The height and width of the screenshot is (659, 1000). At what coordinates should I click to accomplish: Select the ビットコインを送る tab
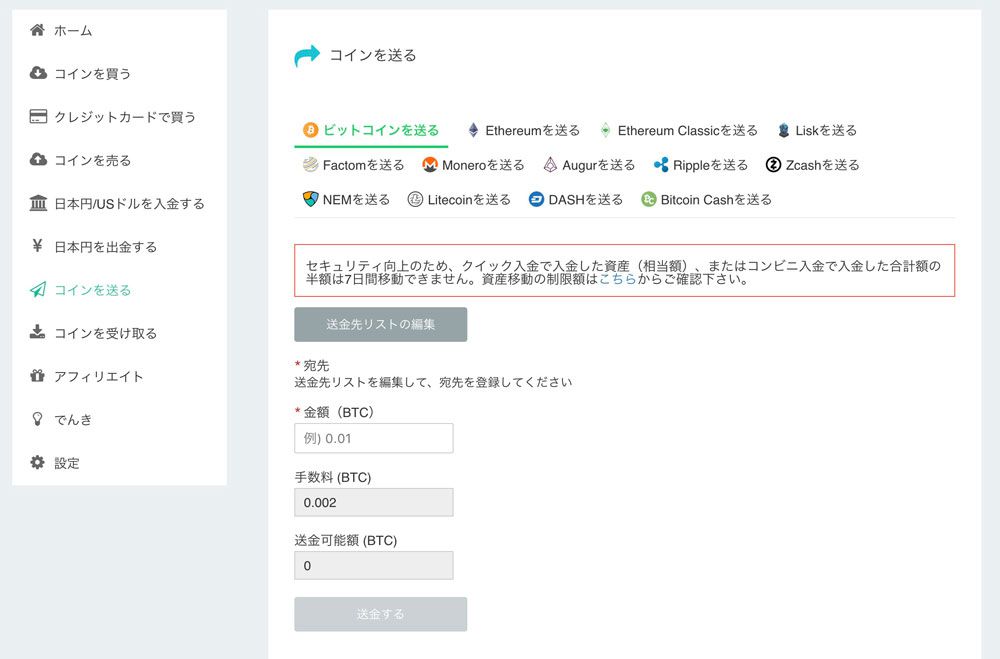[x=371, y=130]
